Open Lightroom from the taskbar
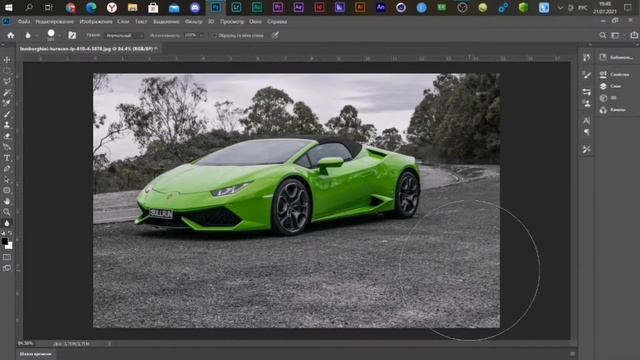 coord(236,7)
